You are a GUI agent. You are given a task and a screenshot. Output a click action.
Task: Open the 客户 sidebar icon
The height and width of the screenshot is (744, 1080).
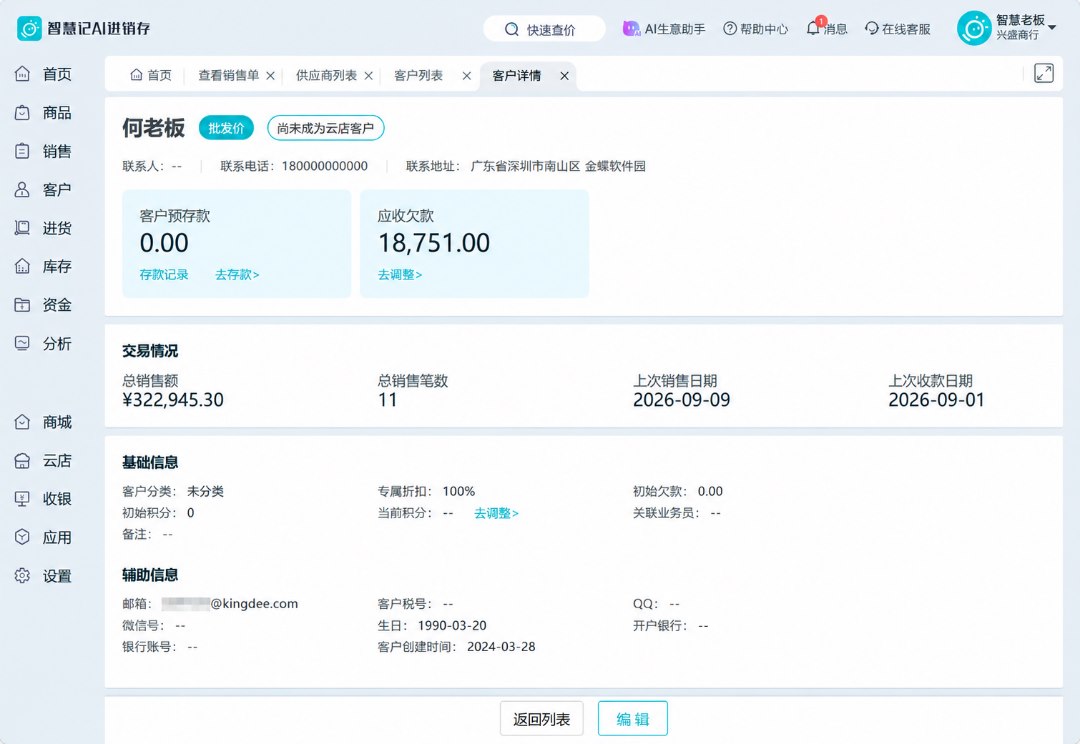23,189
